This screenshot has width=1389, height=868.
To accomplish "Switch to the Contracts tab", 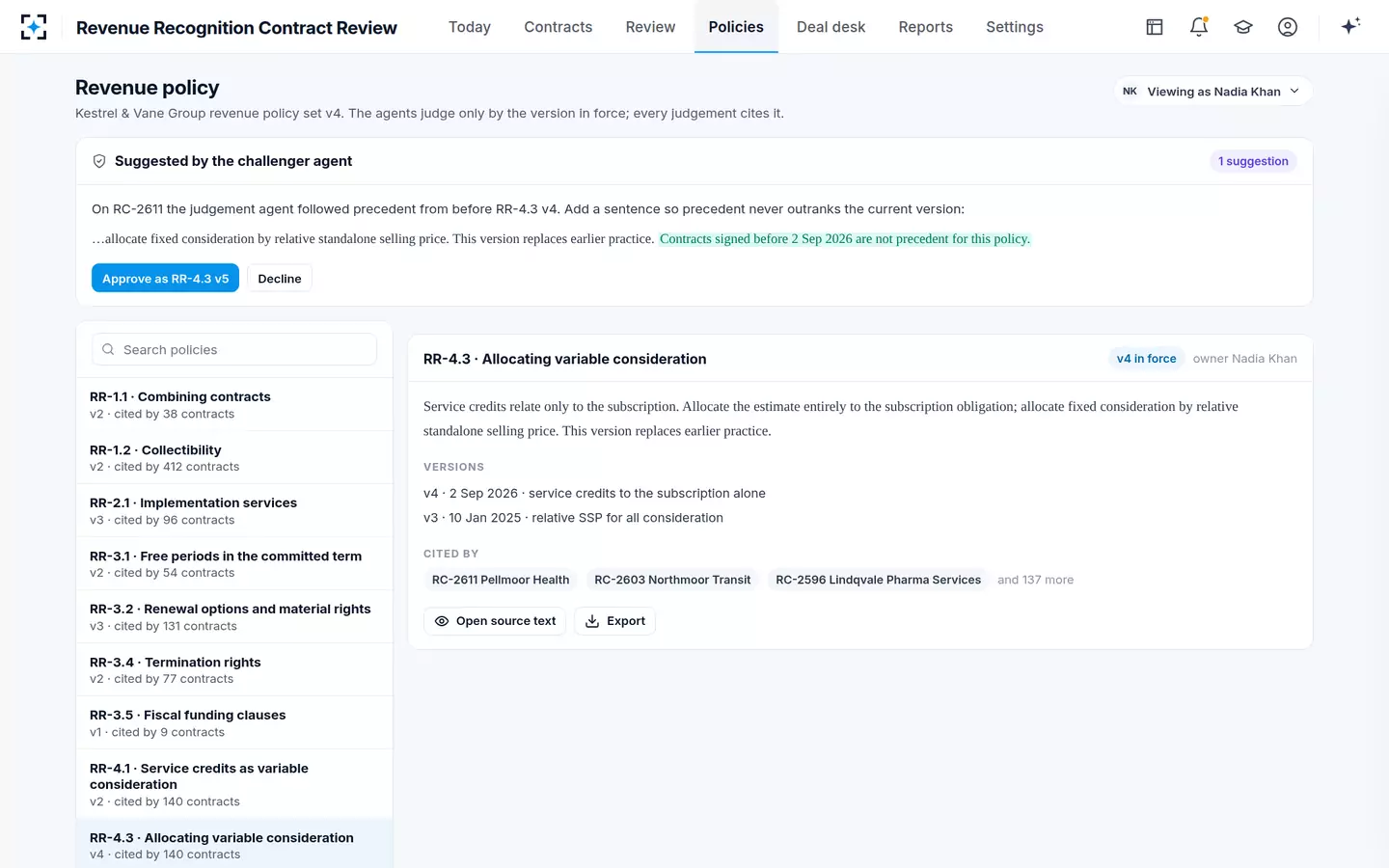I will click(558, 27).
